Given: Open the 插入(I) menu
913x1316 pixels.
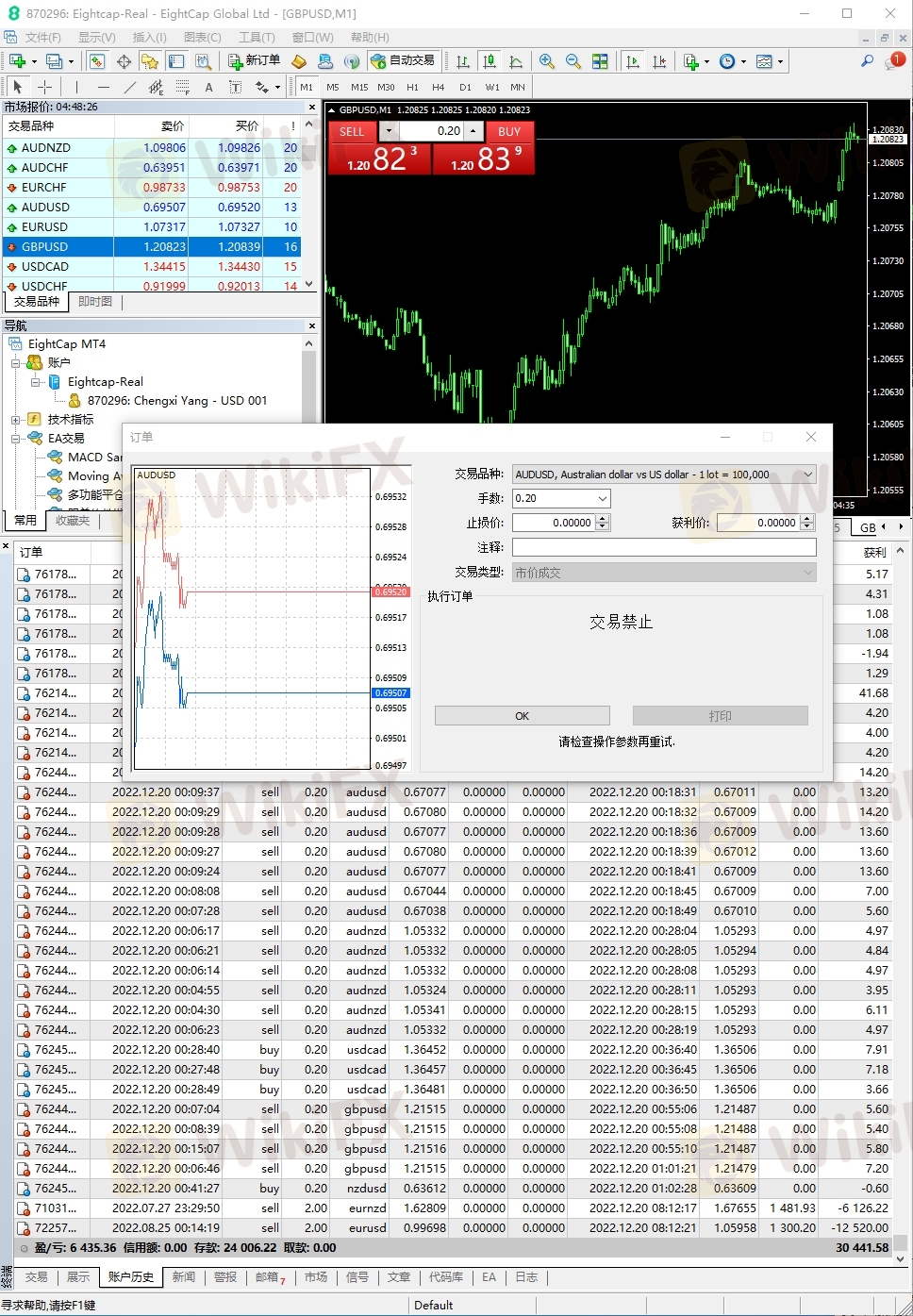Looking at the screenshot, I should pos(149,37).
